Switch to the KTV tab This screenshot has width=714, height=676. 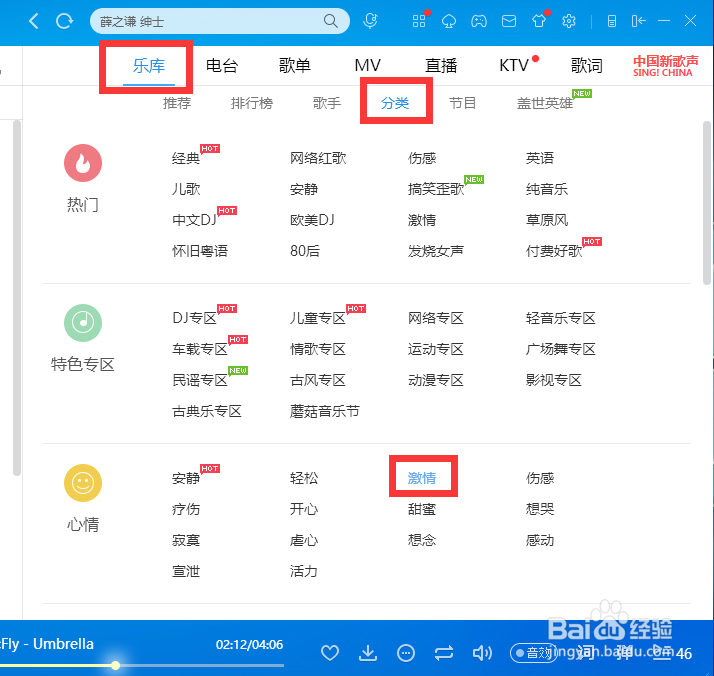514,66
